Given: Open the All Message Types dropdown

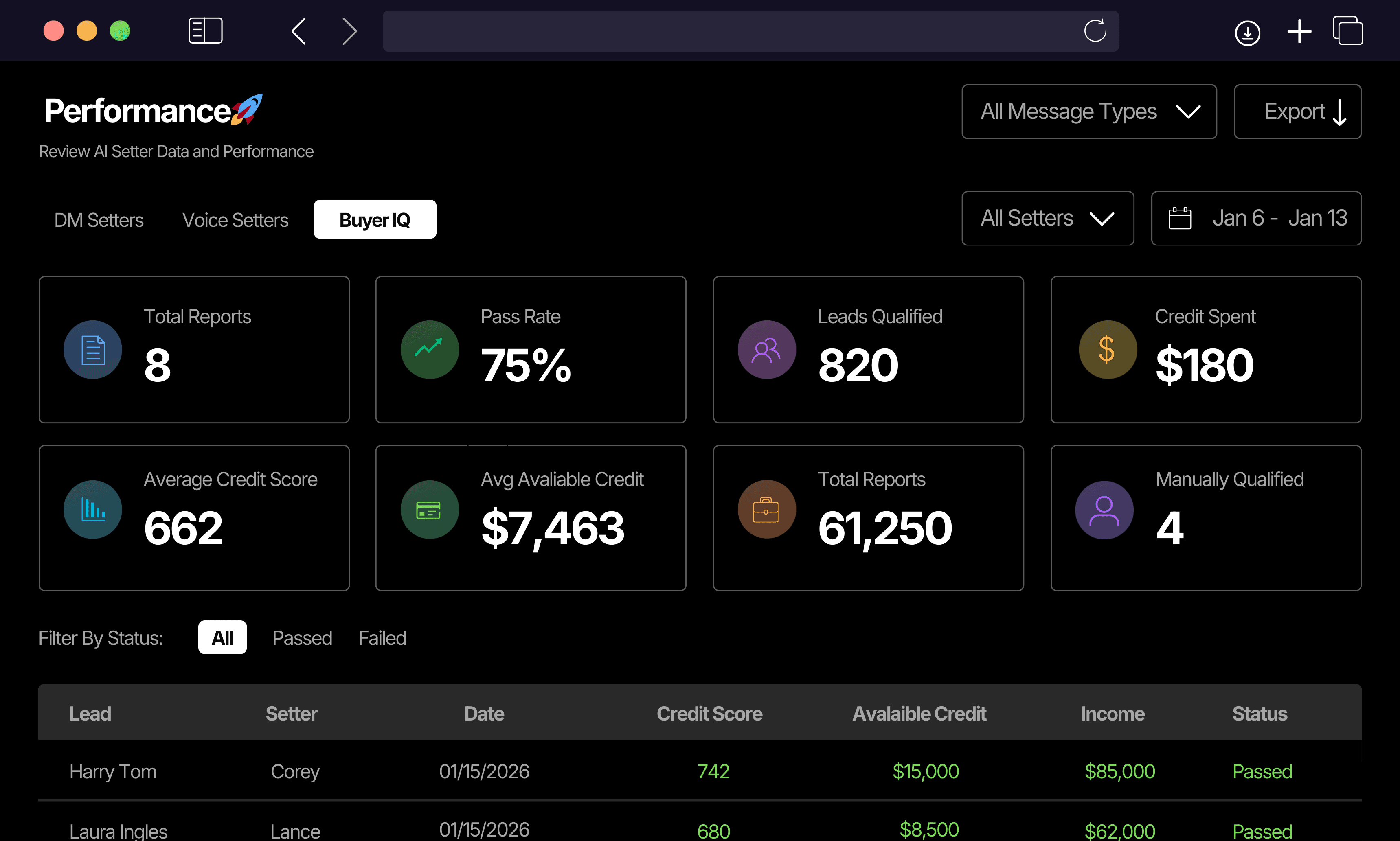Looking at the screenshot, I should click(1089, 112).
